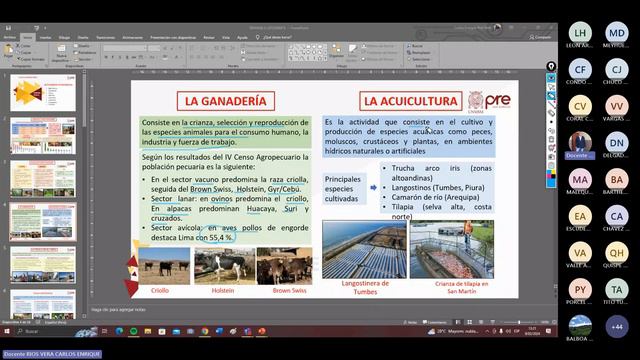This screenshot has width=640, height=360.
Task: Click the lightbulb beside ¿Qué desea hacer?
Action: point(258,37)
